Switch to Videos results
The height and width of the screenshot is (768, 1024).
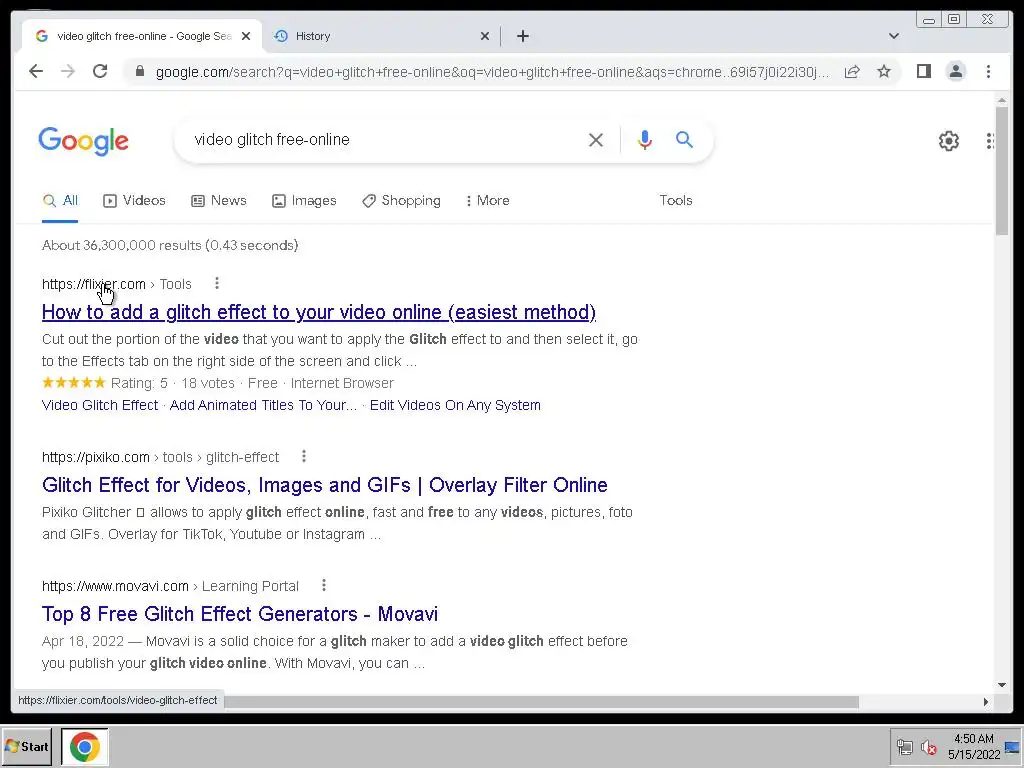pyautogui.click(x=134, y=200)
